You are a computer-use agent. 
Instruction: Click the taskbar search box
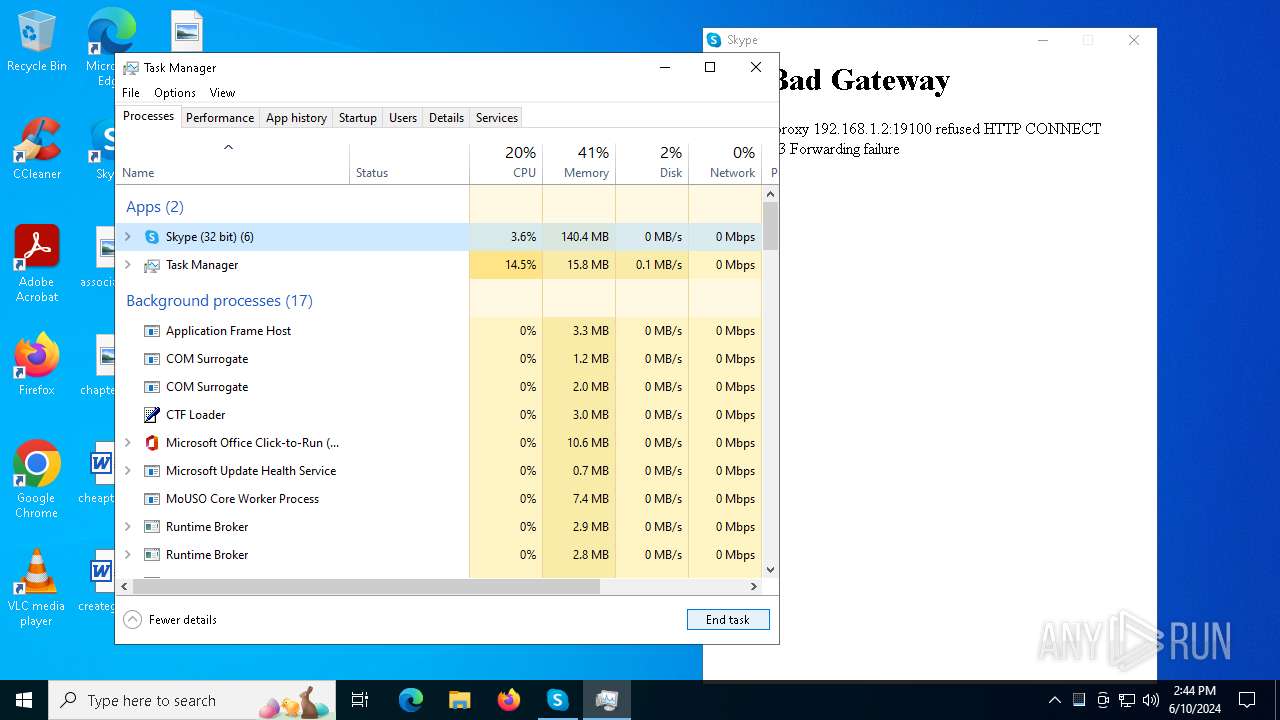pos(192,700)
